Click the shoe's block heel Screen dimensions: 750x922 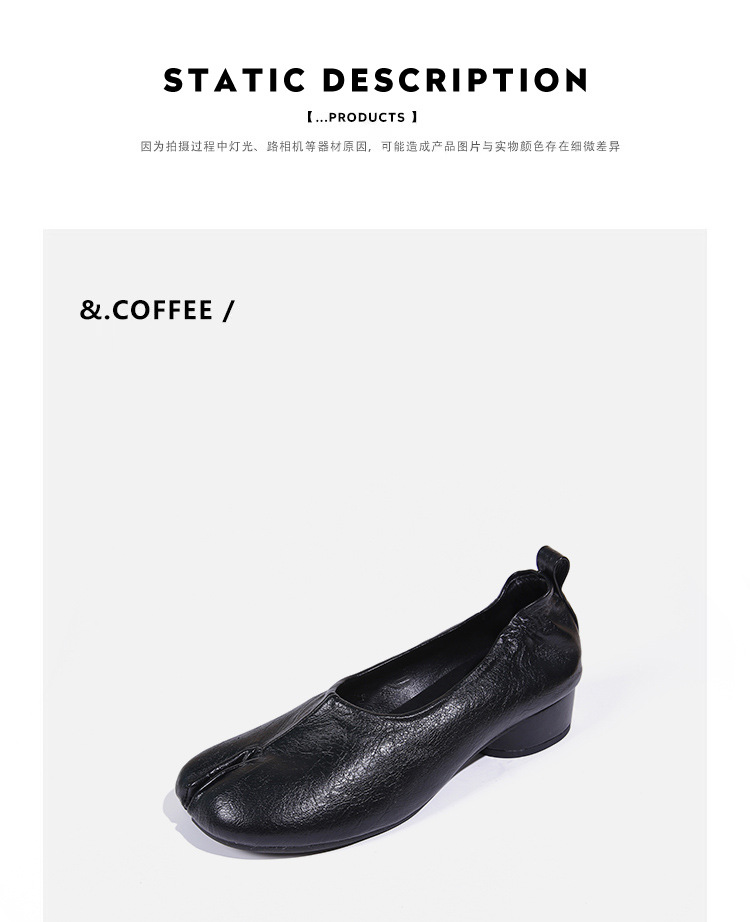pyautogui.click(x=534, y=726)
